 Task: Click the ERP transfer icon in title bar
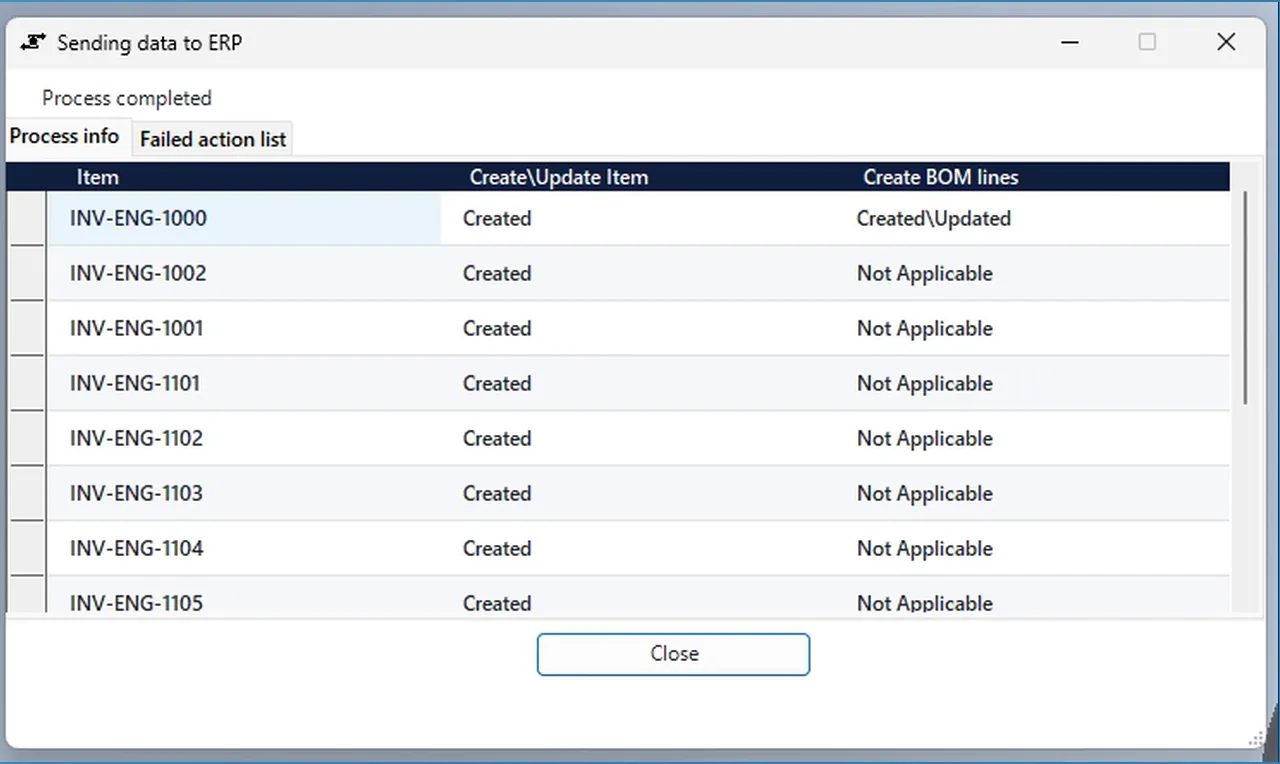pyautogui.click(x=33, y=43)
